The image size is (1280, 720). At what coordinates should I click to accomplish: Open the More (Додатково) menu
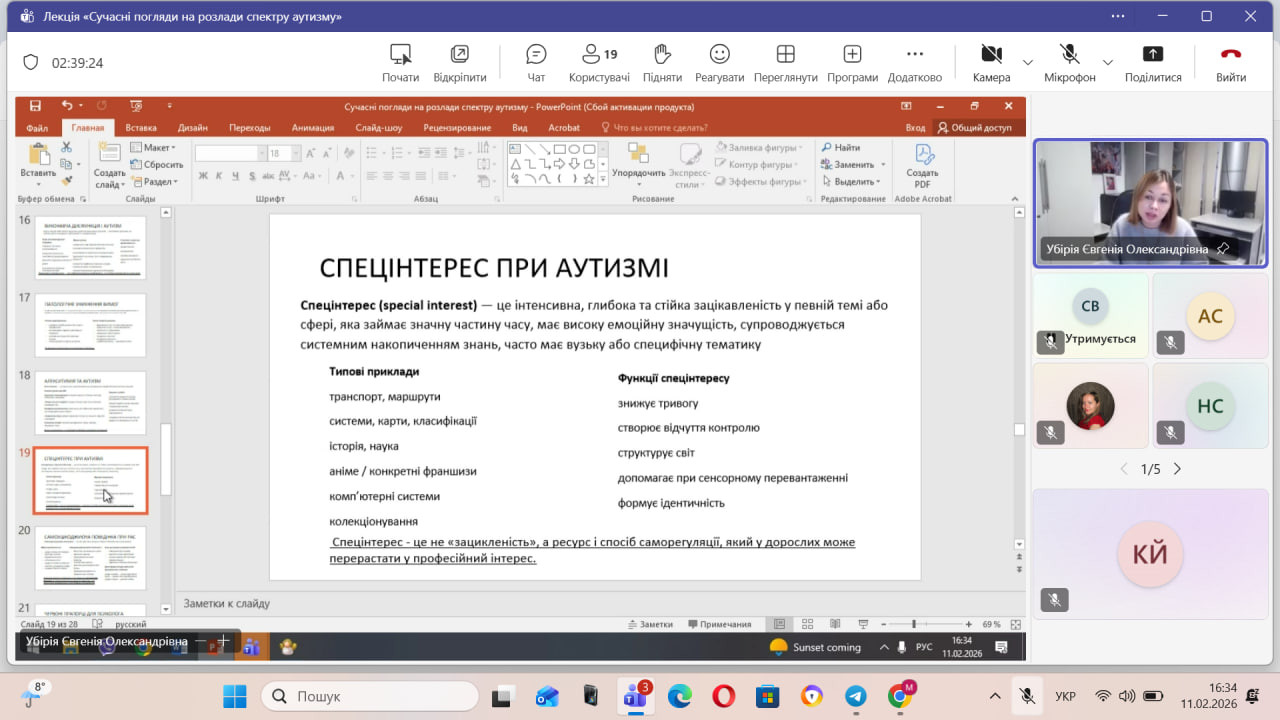[x=914, y=62]
